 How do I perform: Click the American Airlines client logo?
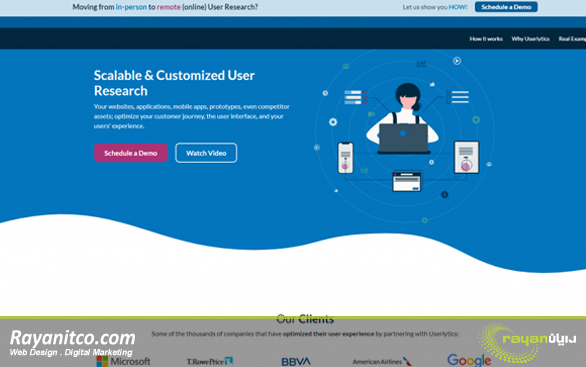coord(382,361)
